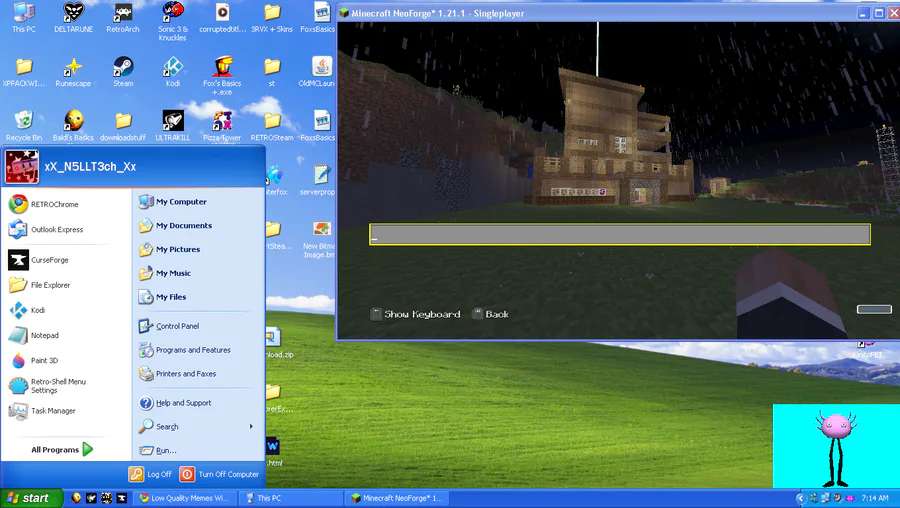Open Task Manager from Start menu
900x508 pixels.
42,411
